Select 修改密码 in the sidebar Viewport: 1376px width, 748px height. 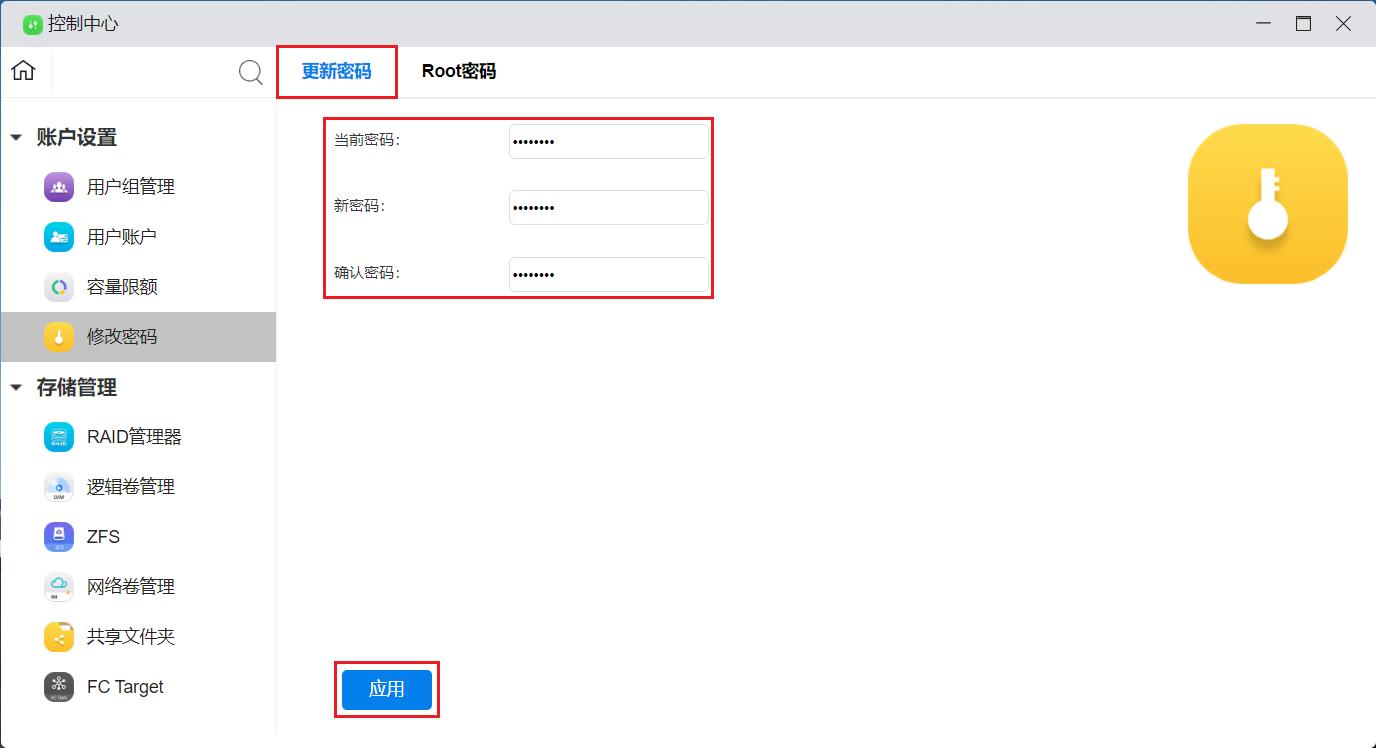[x=122, y=337]
